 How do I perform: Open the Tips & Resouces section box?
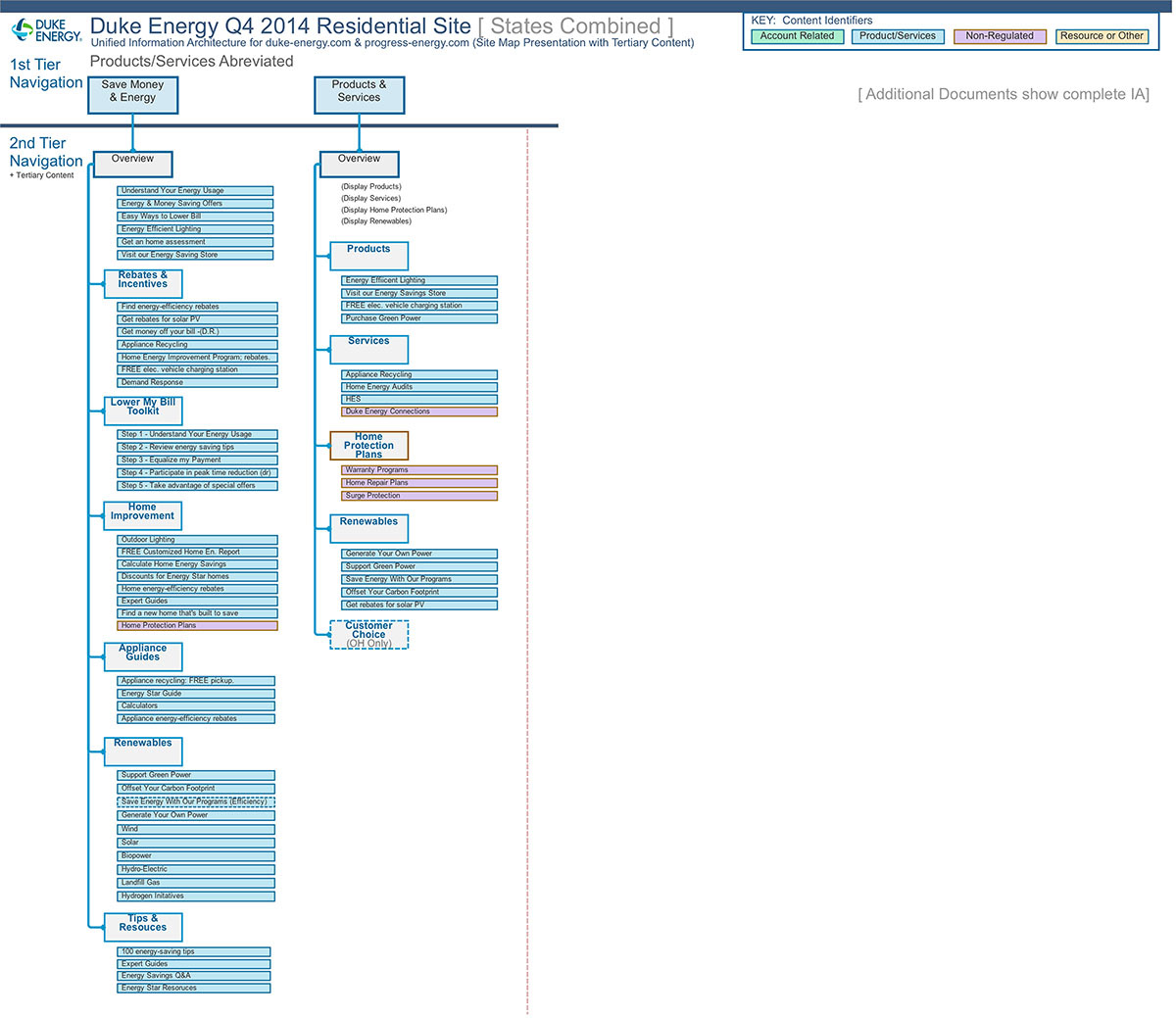[x=143, y=927]
